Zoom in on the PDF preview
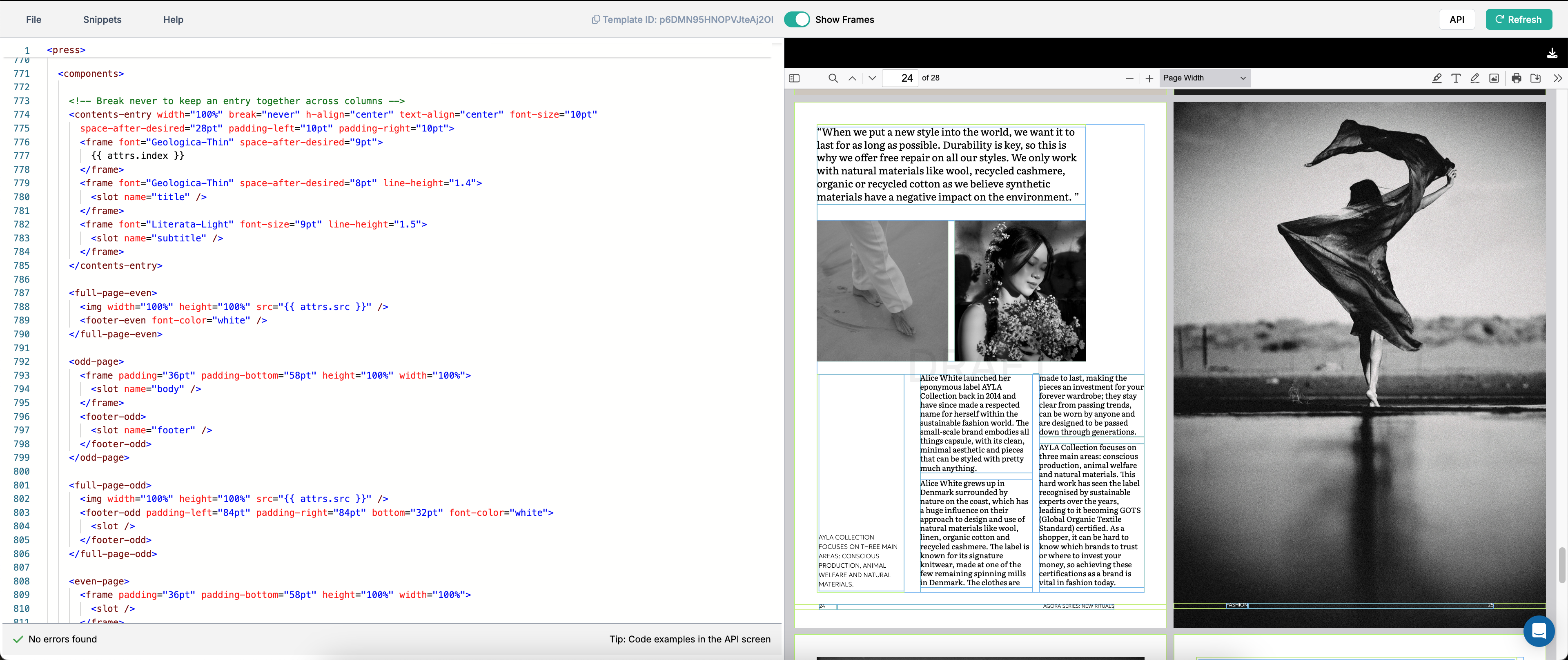The image size is (1568, 660). coord(1149,78)
